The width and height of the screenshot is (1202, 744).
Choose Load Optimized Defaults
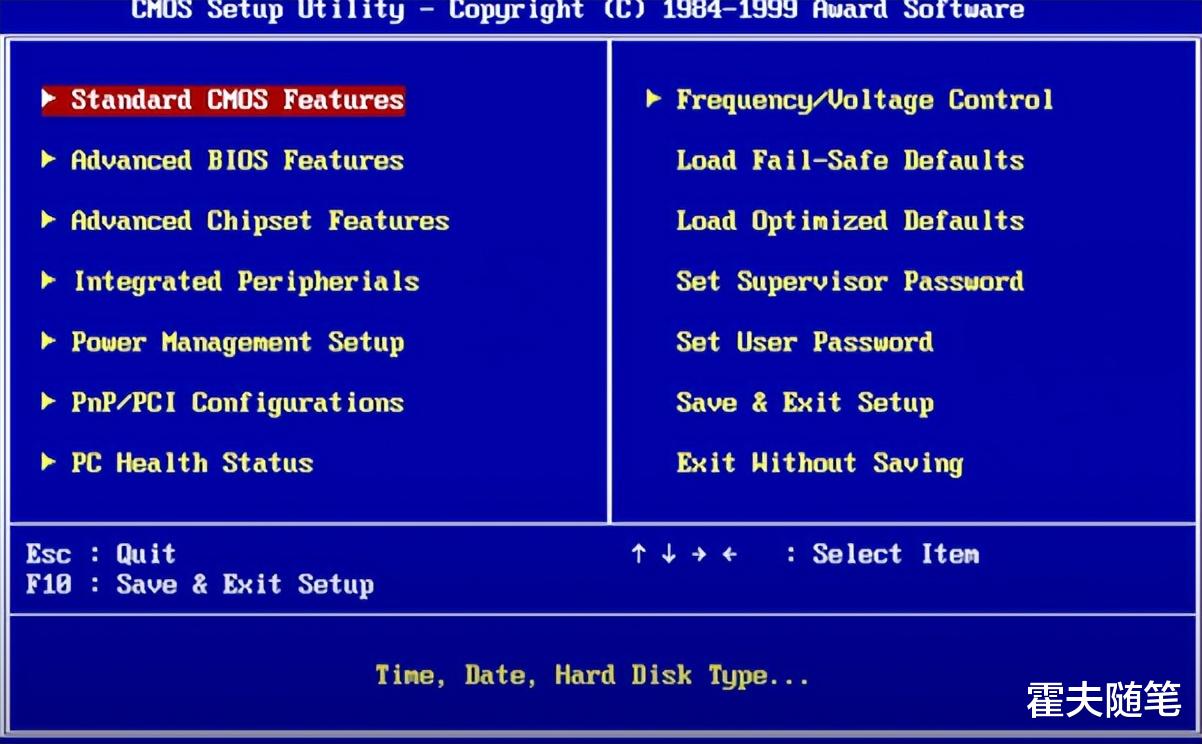[x=850, y=221]
